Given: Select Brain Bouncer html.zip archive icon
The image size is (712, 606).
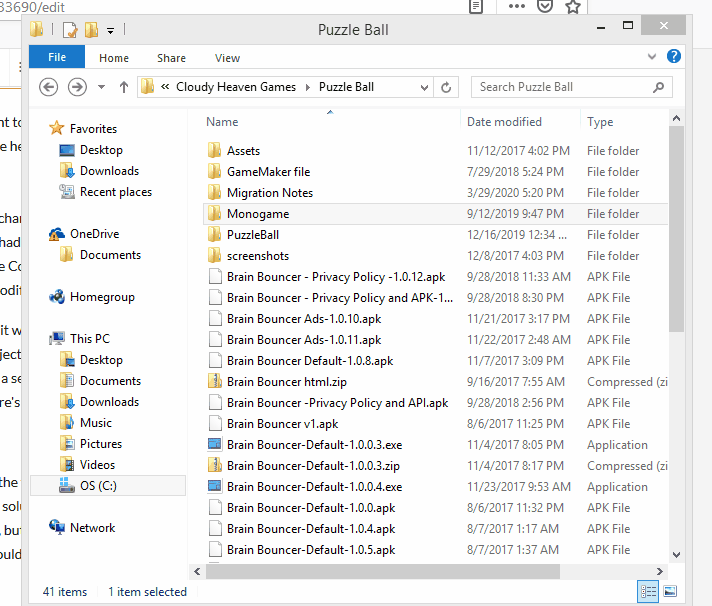Looking at the screenshot, I should tap(215, 381).
